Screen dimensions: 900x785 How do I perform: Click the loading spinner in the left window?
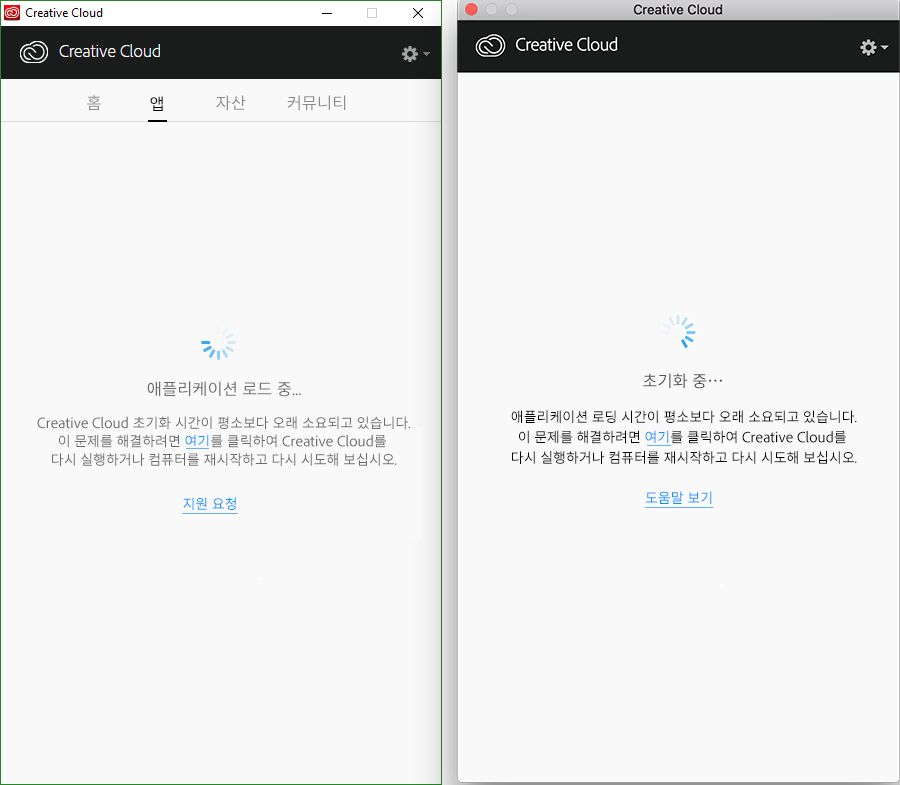pyautogui.click(x=218, y=343)
